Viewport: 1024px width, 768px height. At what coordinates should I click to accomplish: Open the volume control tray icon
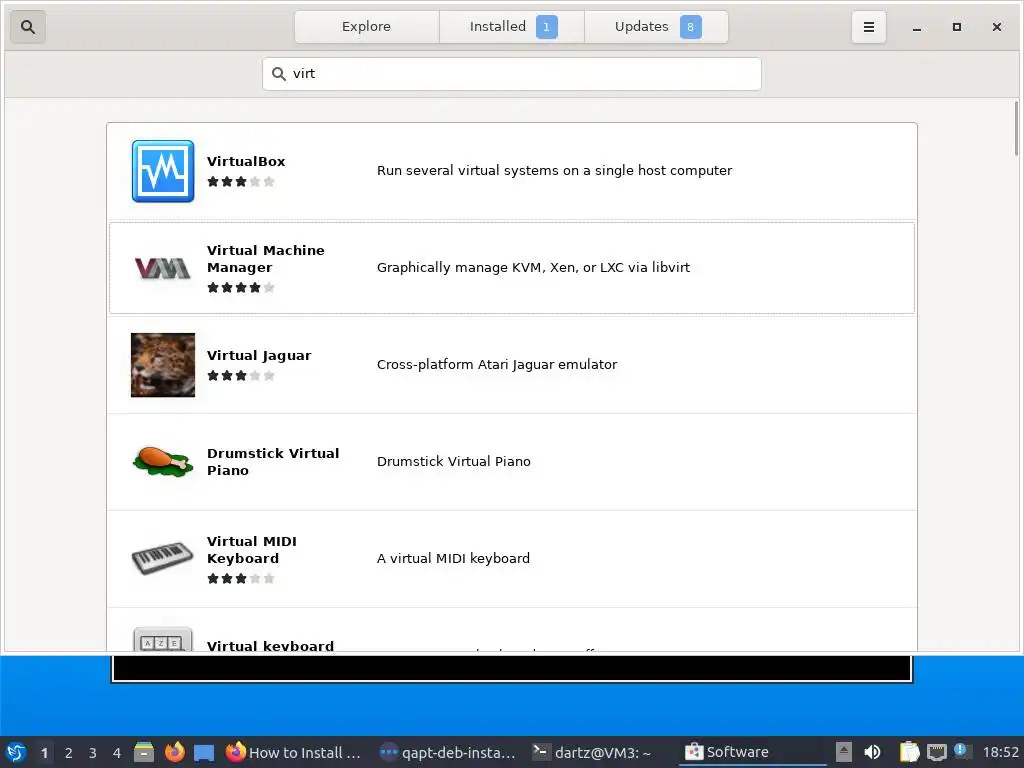[872, 752]
